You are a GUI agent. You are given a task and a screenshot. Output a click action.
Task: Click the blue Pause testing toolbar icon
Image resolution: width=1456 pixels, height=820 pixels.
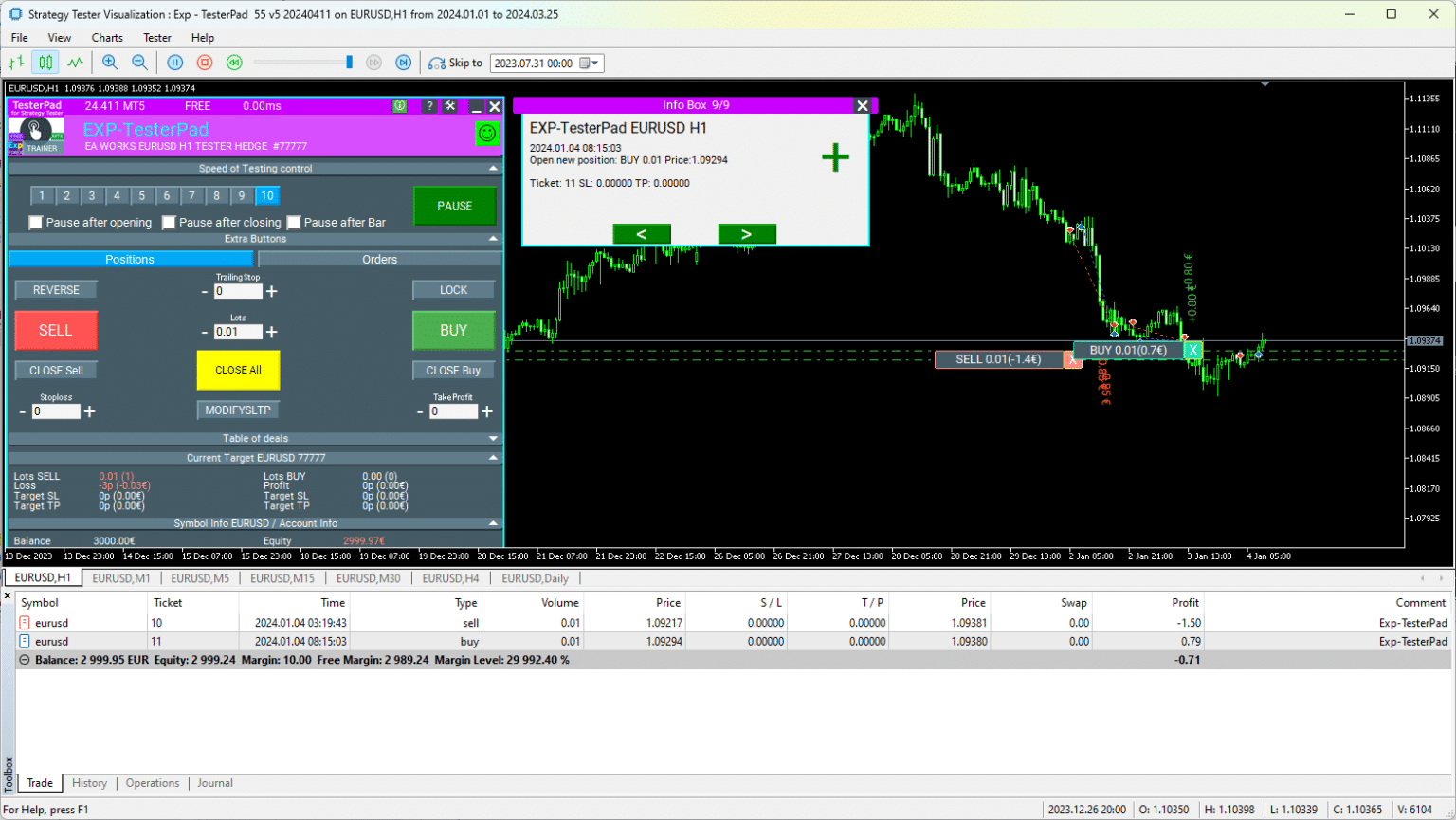coord(174,63)
